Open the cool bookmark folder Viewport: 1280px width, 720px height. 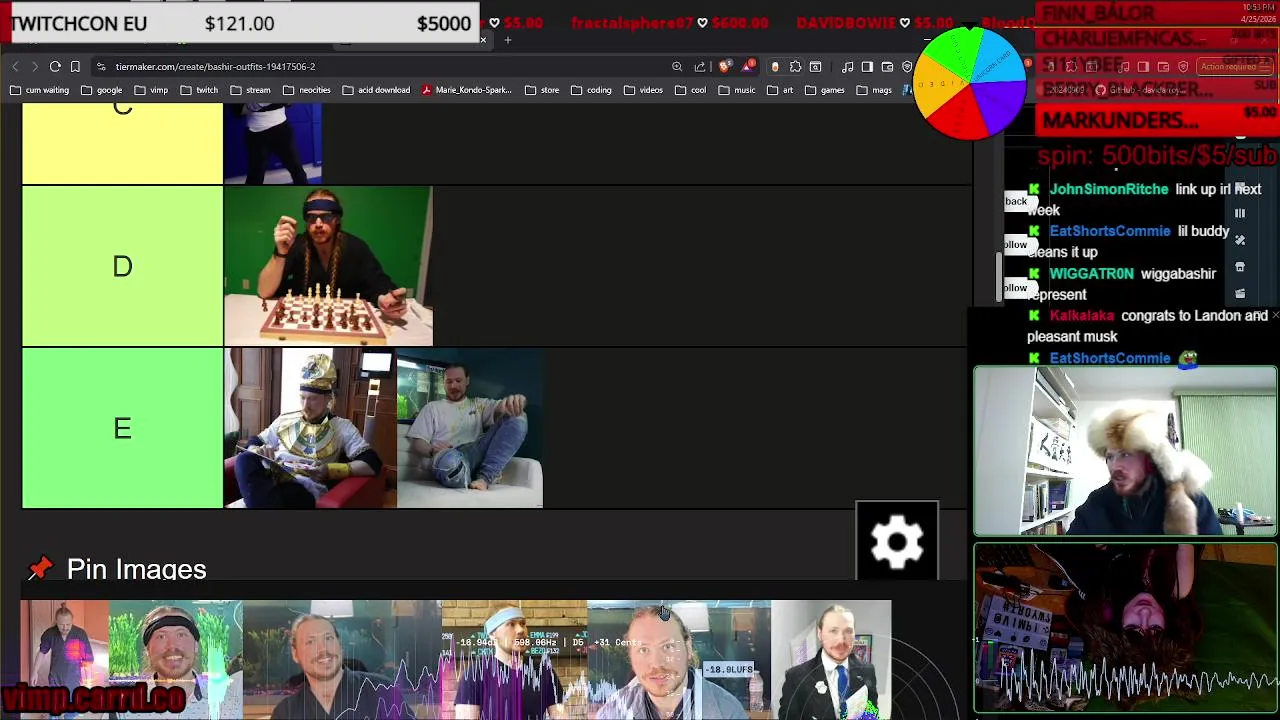(x=690, y=90)
